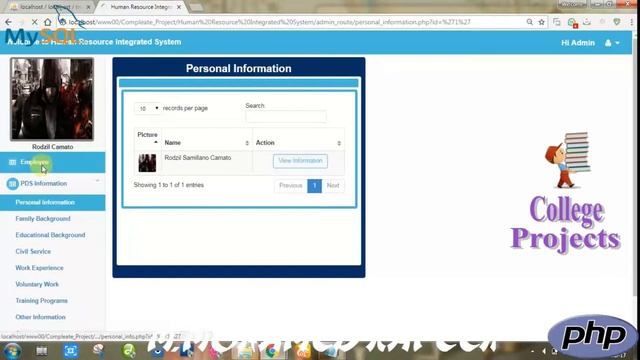Open the browser home page icon
The width and height of the screenshot is (640, 360).
(x=48, y=22)
